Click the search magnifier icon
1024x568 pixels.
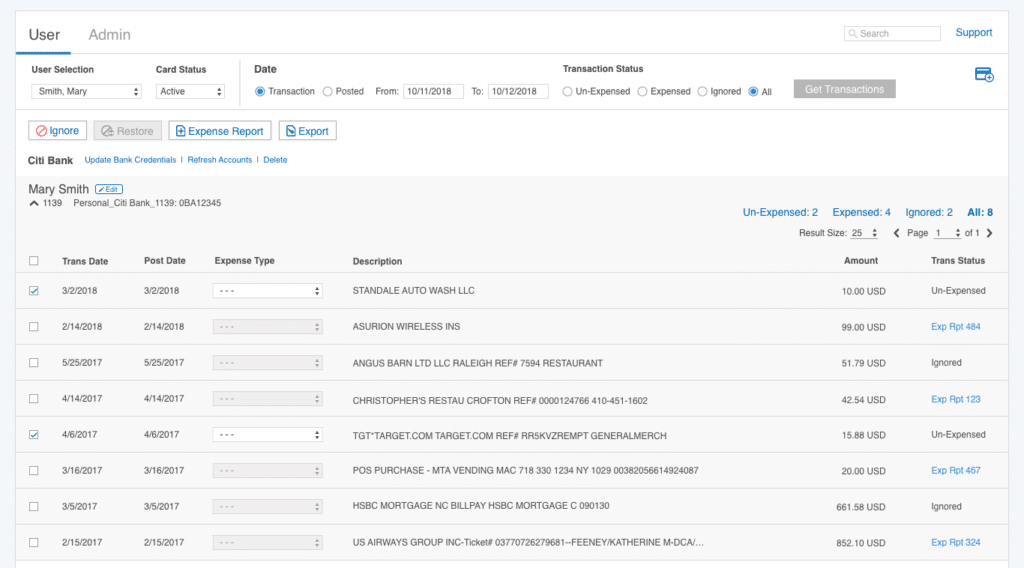[852, 33]
